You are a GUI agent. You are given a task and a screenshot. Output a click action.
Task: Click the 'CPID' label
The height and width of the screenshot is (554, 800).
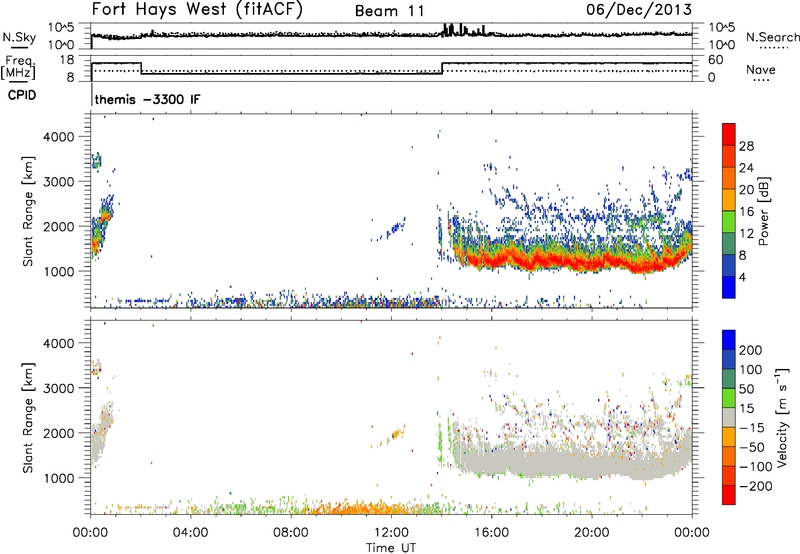coord(22,95)
